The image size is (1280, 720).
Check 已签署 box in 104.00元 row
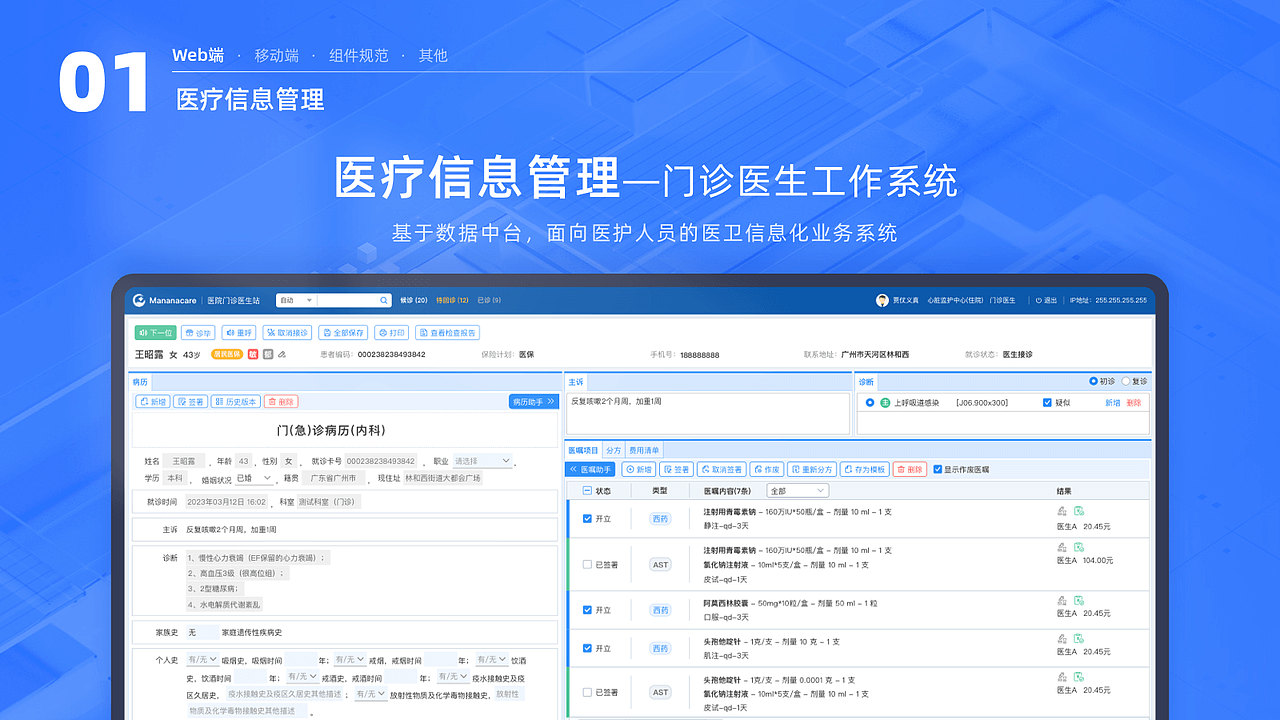click(587, 565)
